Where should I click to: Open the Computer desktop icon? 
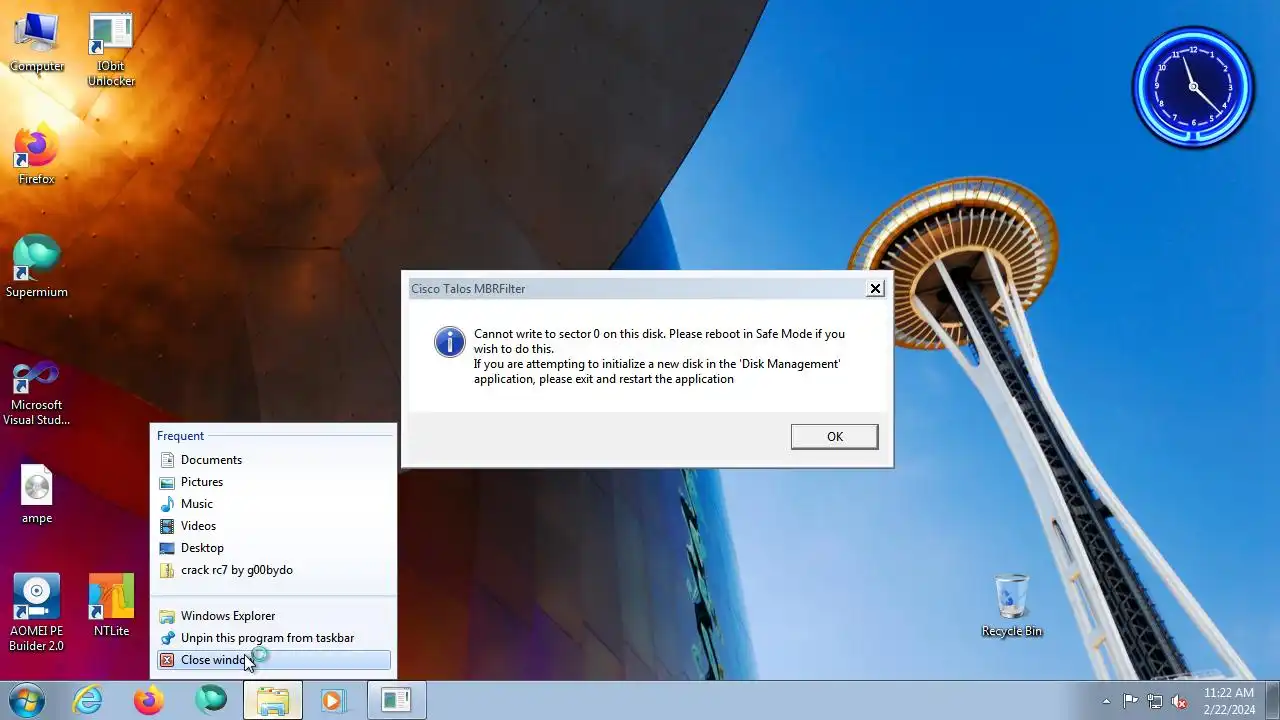37,42
